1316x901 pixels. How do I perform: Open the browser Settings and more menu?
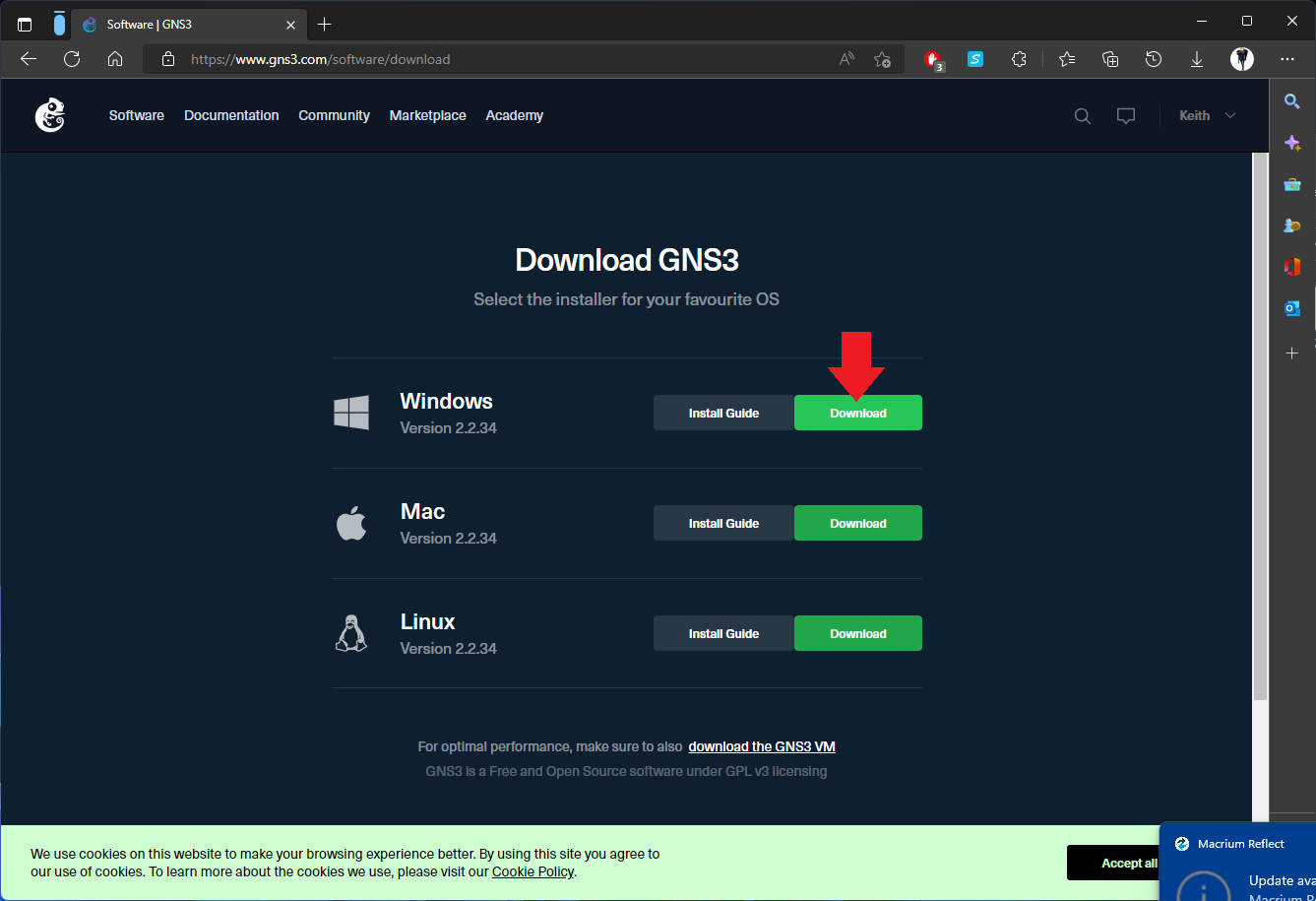pyautogui.click(x=1287, y=59)
